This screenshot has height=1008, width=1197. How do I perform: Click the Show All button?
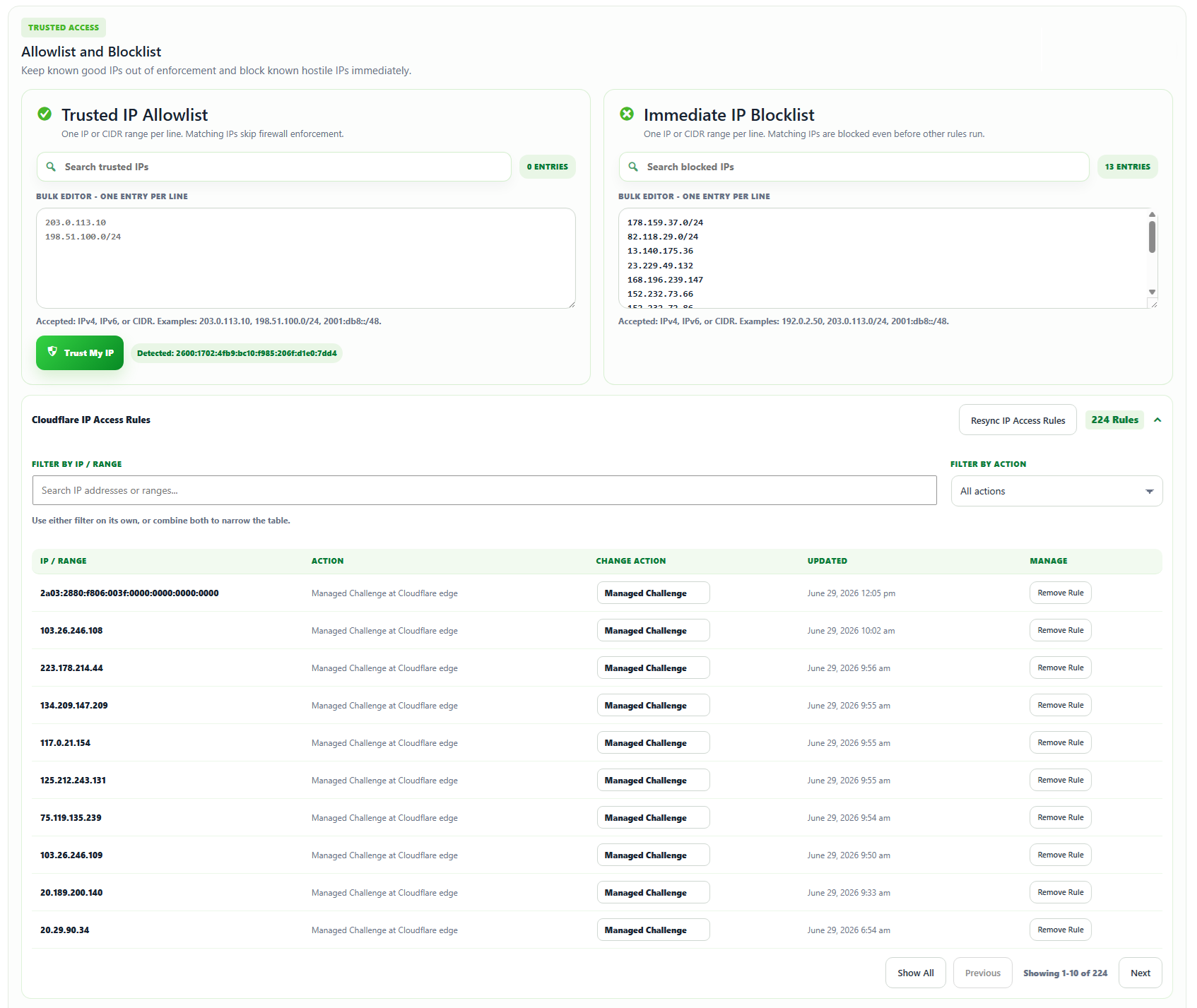coord(915,973)
